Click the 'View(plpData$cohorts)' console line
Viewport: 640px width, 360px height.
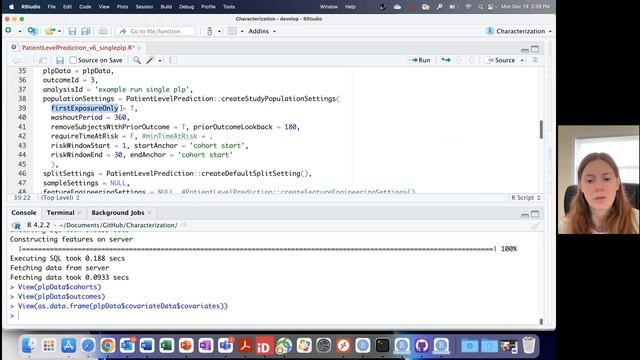(x=60, y=287)
